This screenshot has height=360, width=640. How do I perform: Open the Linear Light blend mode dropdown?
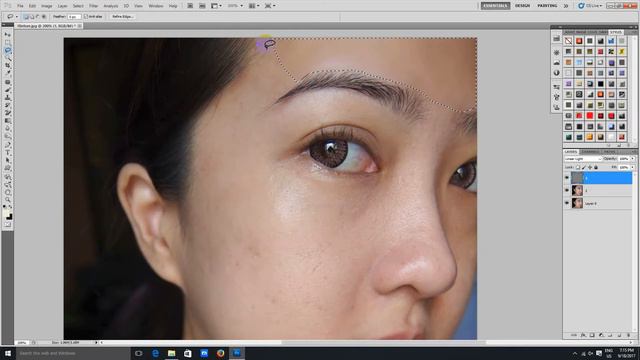point(583,158)
